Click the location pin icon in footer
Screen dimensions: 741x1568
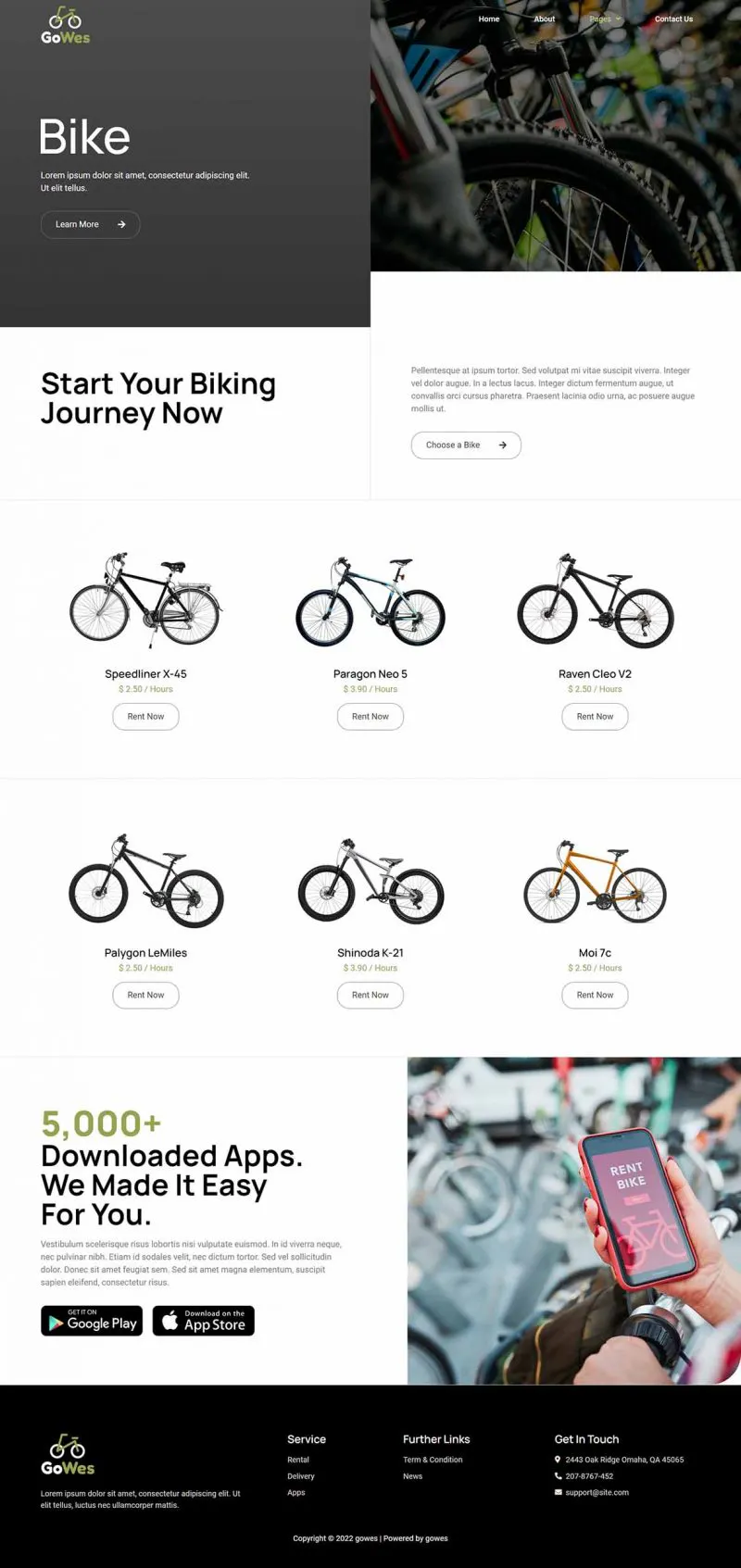tap(558, 1460)
